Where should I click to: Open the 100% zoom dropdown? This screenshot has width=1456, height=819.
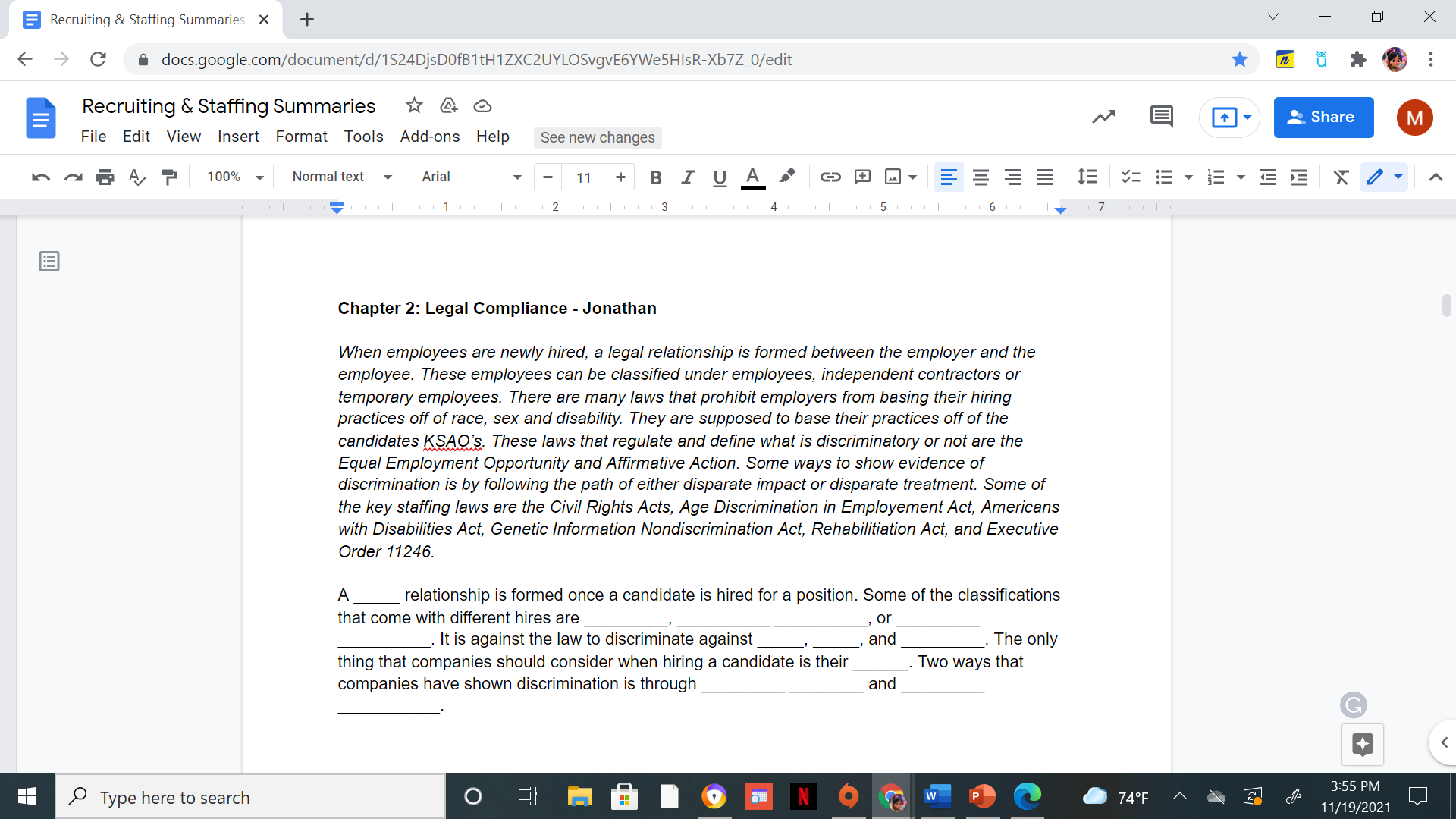[x=235, y=177]
